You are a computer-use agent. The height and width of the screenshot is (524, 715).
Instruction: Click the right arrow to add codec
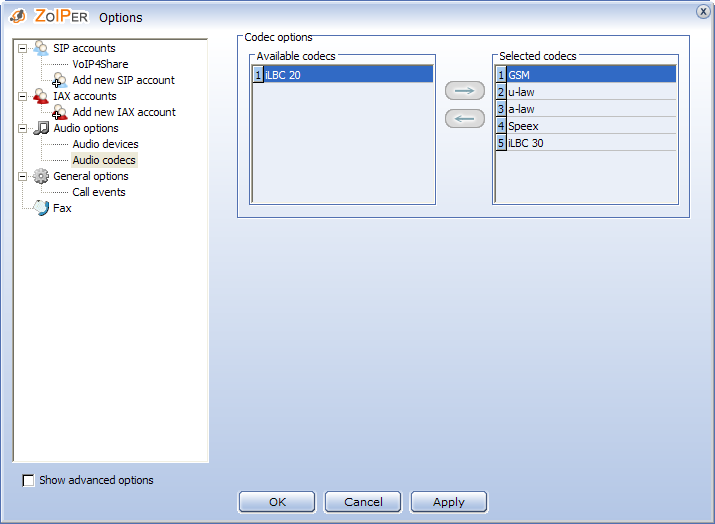[x=463, y=91]
